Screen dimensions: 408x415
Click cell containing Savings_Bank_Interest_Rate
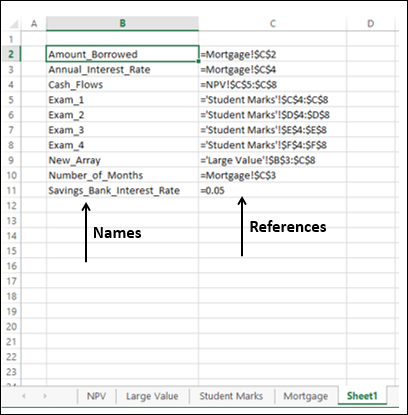coord(122,190)
